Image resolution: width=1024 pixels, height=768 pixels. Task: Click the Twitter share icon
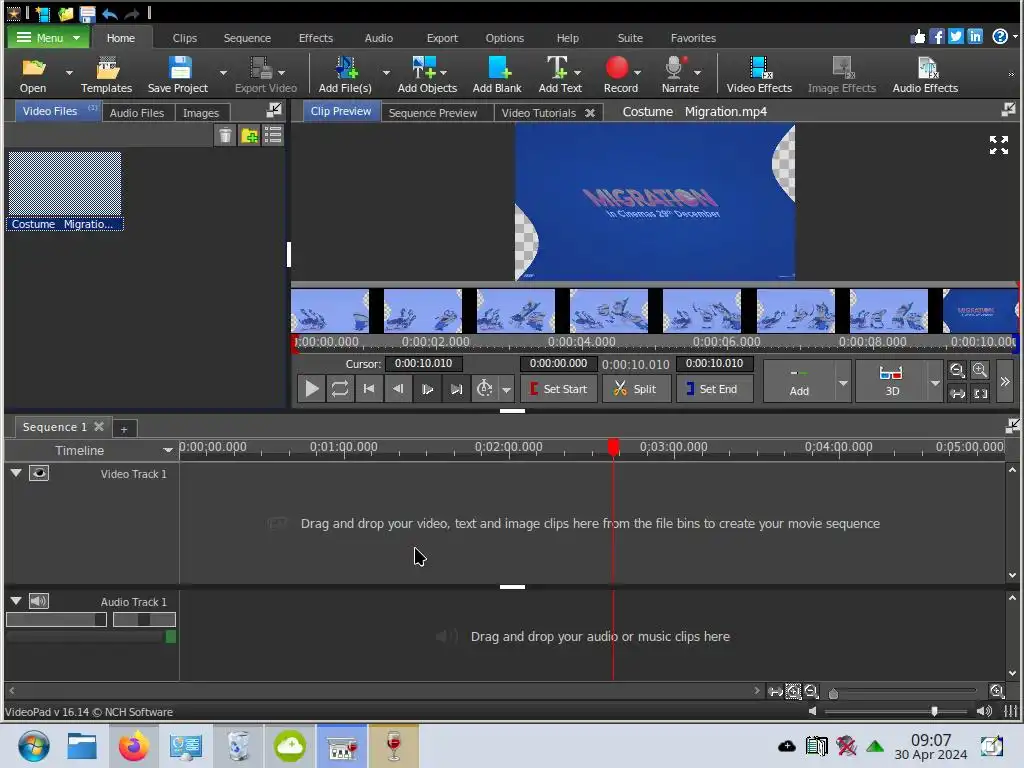point(955,37)
